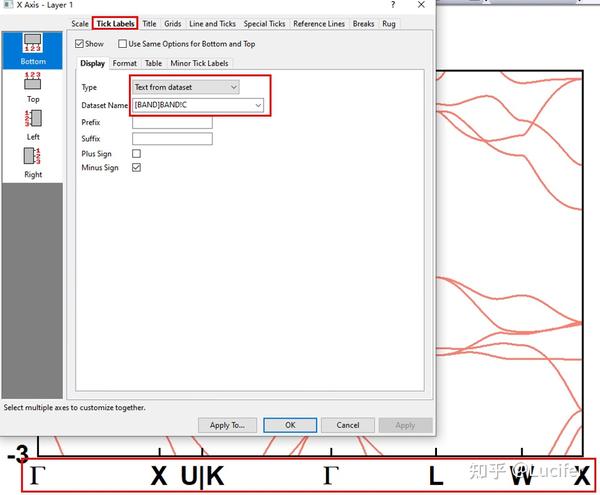Click the Prefix input field
Image resolution: width=600 pixels, height=495 pixels.
172,122
